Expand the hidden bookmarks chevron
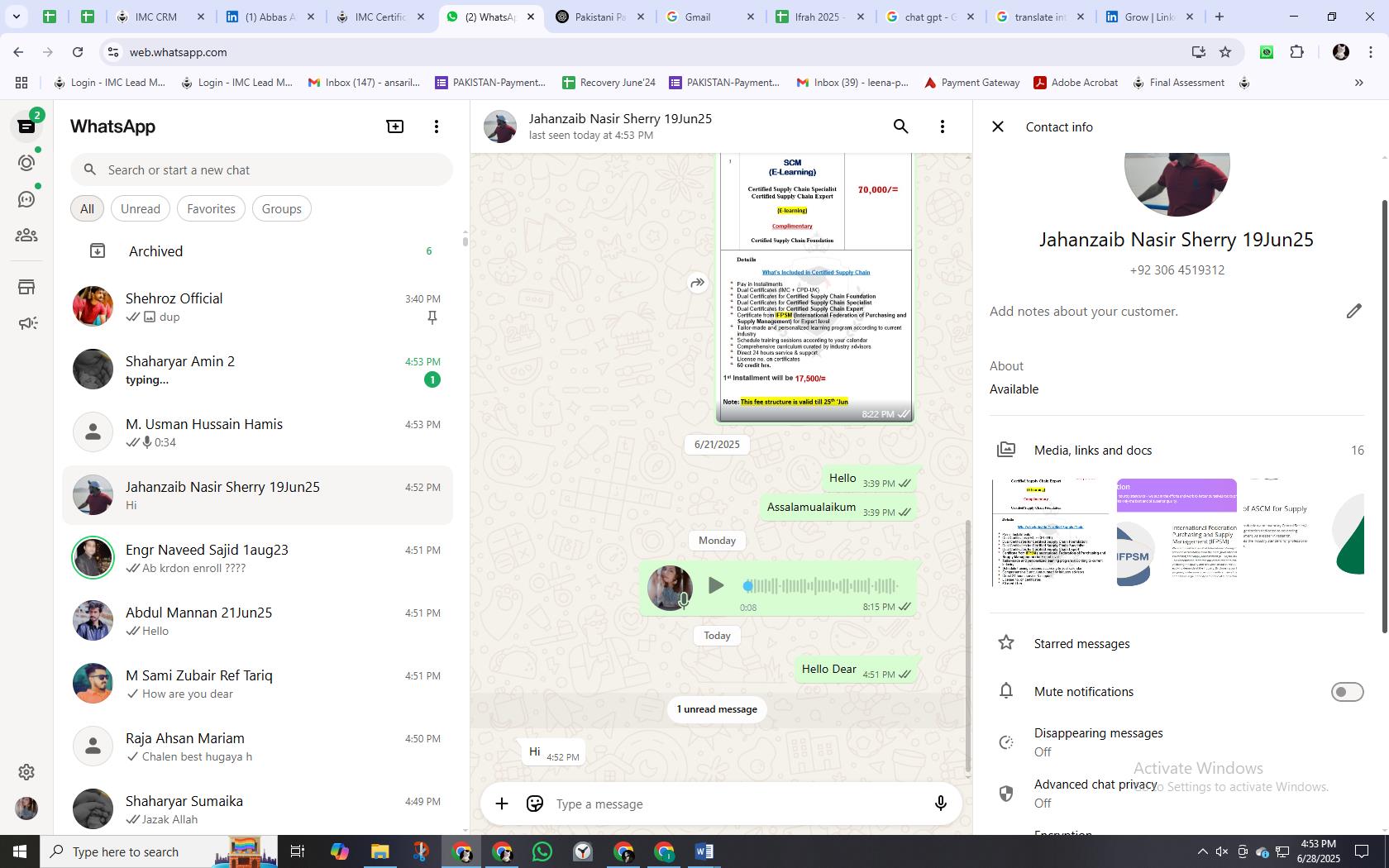Viewport: 1389px width, 868px height. [x=1358, y=83]
